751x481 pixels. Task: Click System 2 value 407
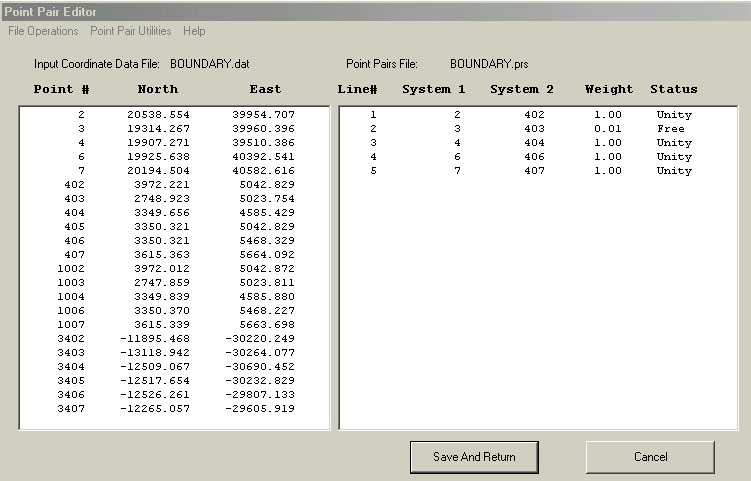tap(534, 171)
